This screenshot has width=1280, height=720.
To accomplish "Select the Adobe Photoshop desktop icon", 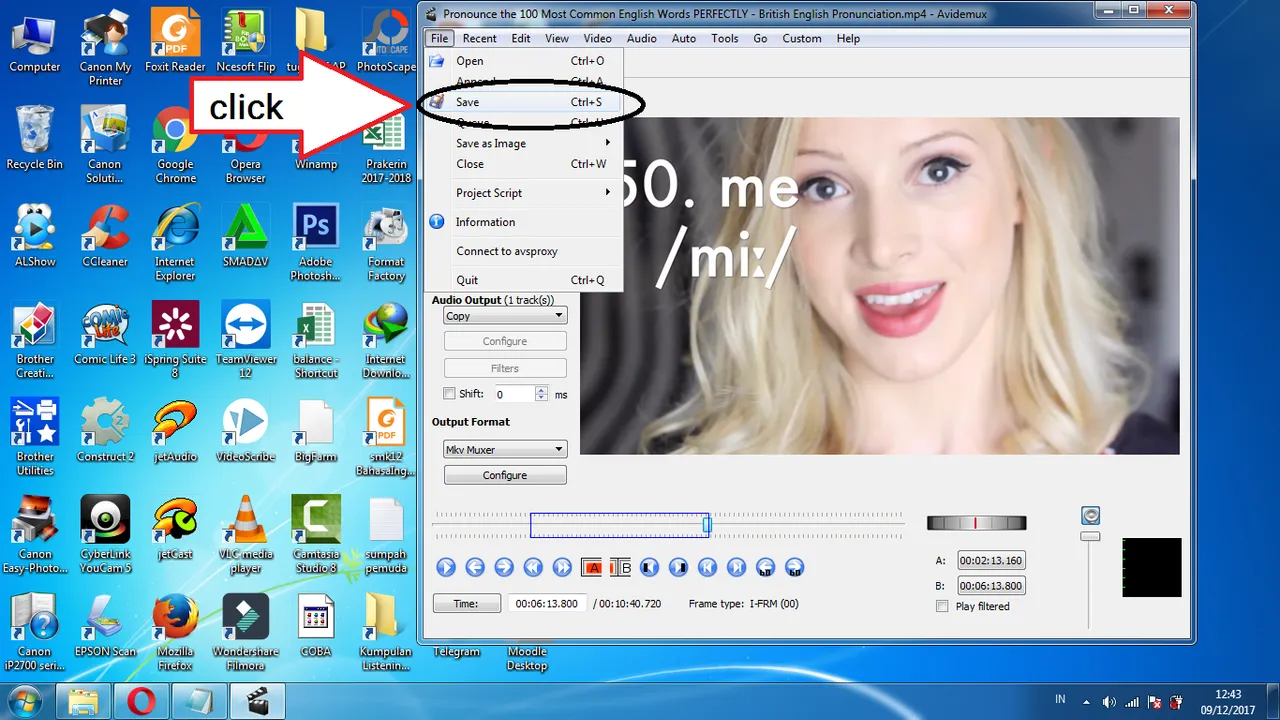I will click(x=316, y=244).
